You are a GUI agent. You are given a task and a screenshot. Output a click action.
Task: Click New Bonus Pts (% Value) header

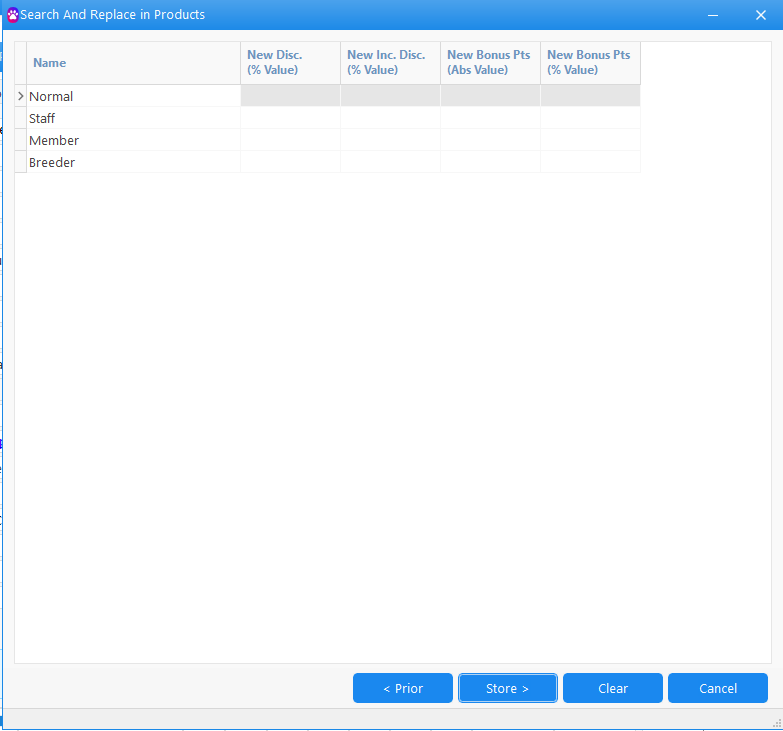(x=590, y=63)
